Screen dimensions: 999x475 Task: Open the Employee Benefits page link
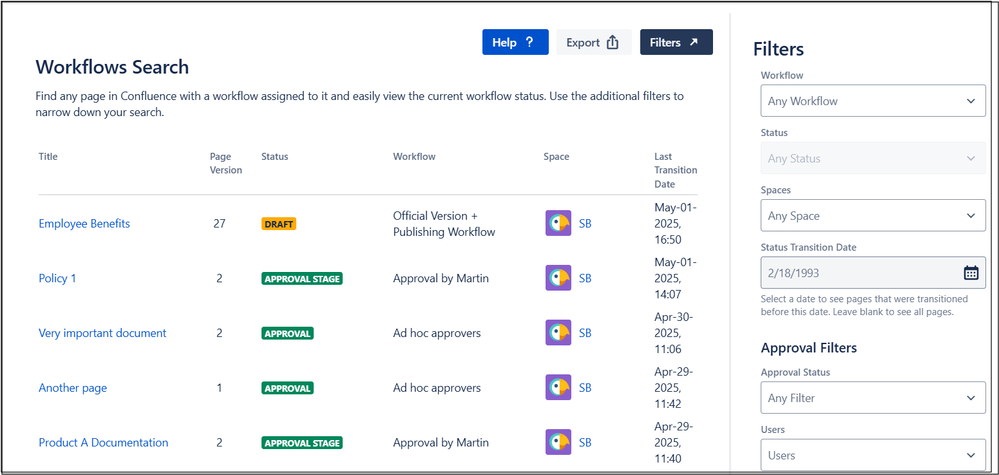coord(84,223)
